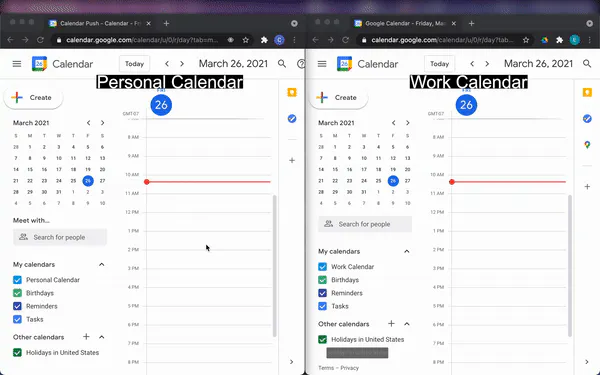Toggle Birthdays checkbox in Personal Calendar window
600x375 pixels.
coord(17,293)
